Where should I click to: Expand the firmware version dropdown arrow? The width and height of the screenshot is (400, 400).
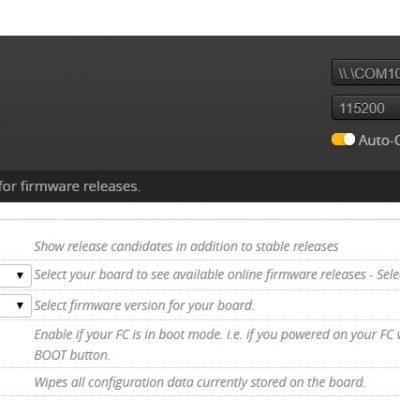click(20, 305)
